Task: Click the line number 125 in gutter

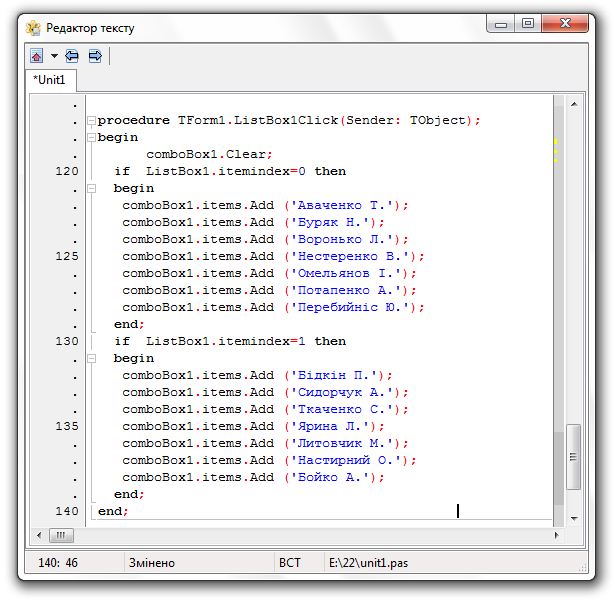Action: tap(67, 256)
